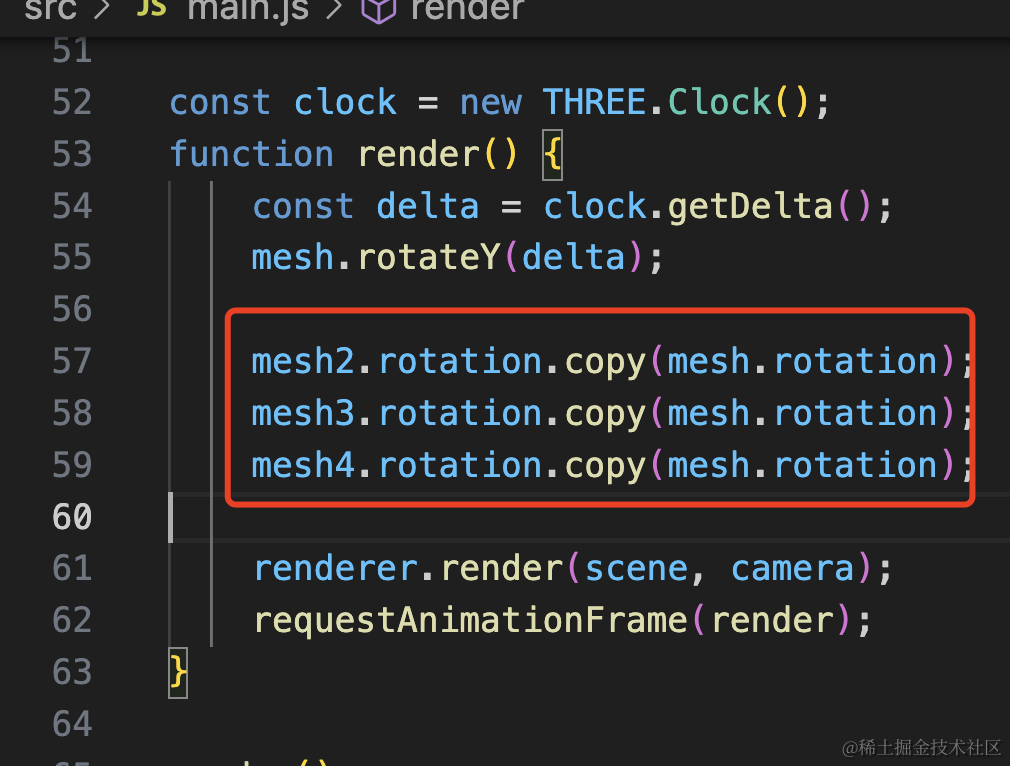The width and height of the screenshot is (1010, 766).
Task: Click the getDelta method call
Action: (750, 207)
